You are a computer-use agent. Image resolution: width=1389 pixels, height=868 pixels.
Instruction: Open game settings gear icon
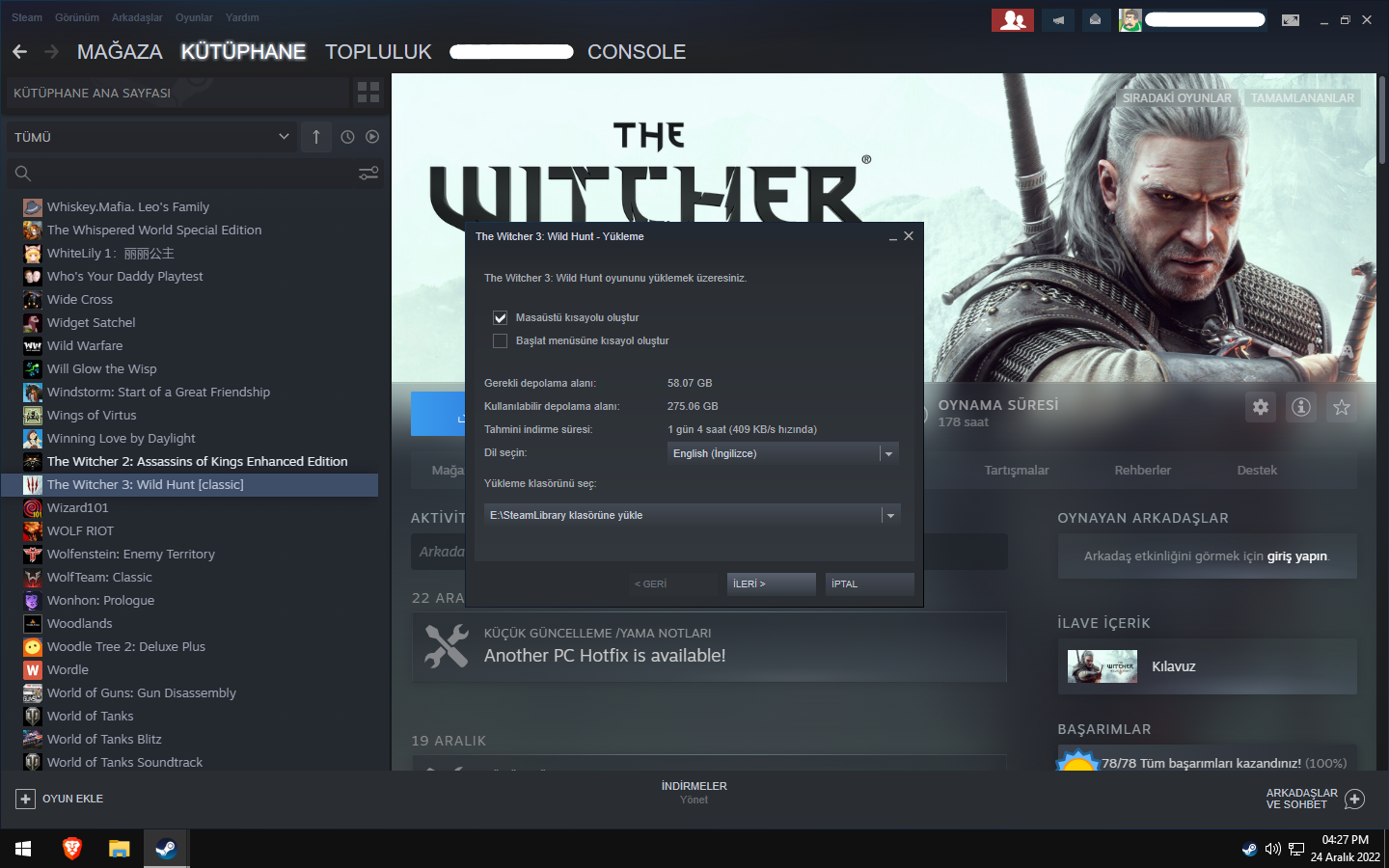pos(1261,407)
